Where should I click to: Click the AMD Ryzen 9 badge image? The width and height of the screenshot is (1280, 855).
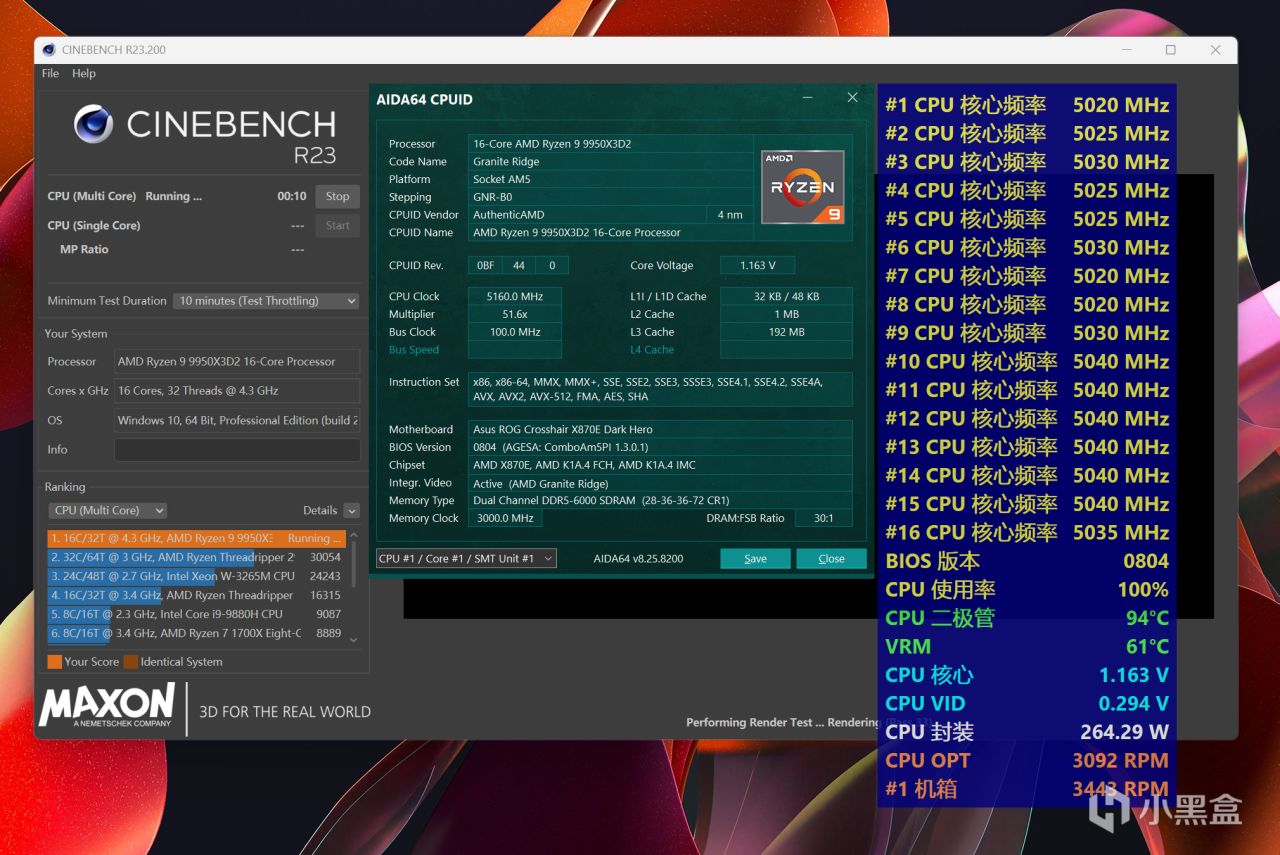pos(803,187)
